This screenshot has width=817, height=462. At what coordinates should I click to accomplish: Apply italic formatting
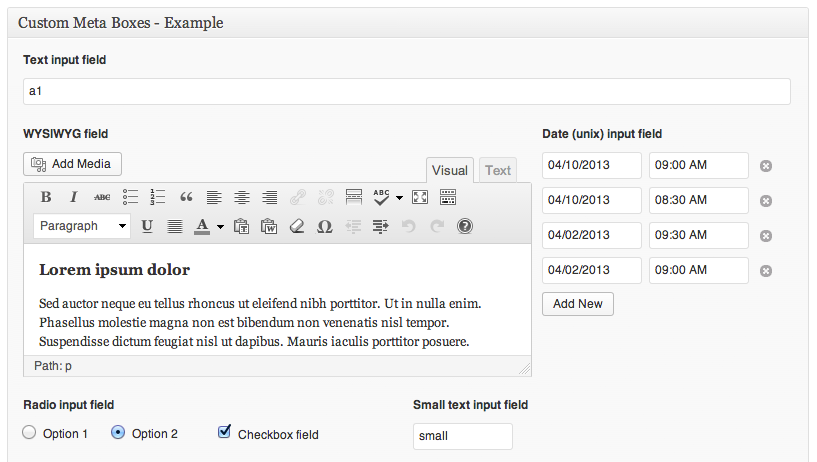pos(73,197)
